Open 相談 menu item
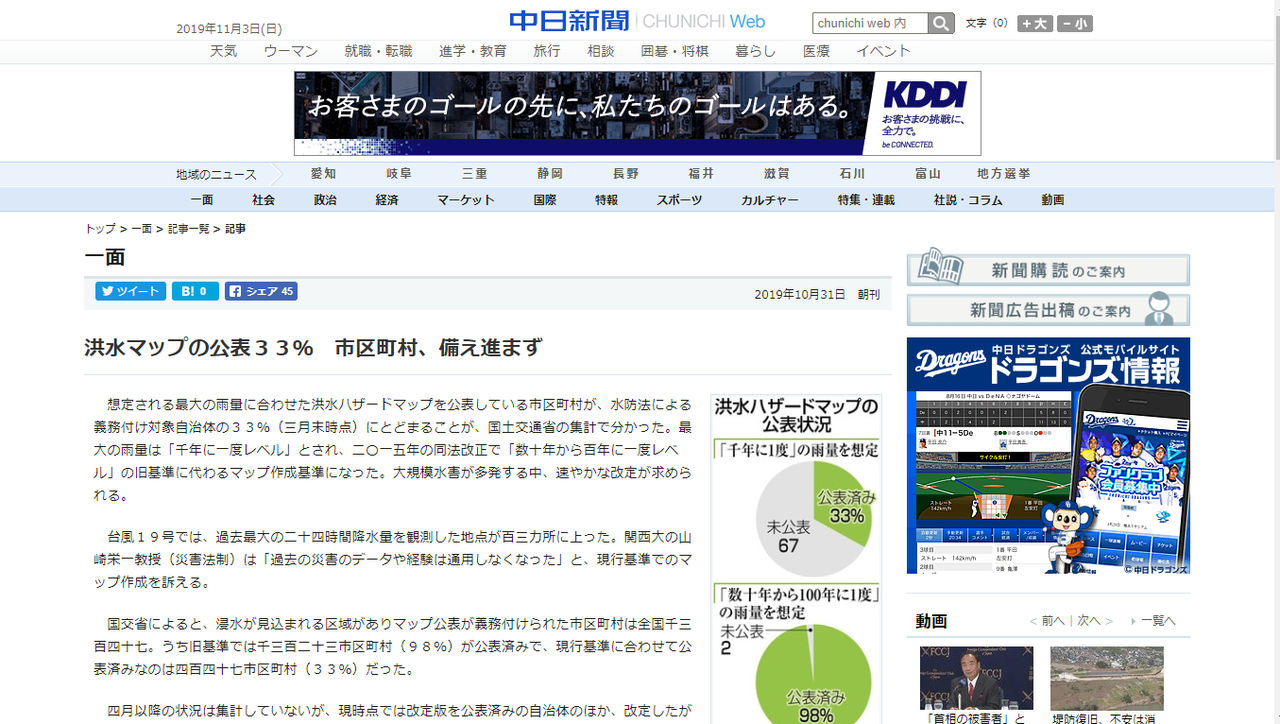The height and width of the screenshot is (724, 1280). tap(601, 51)
